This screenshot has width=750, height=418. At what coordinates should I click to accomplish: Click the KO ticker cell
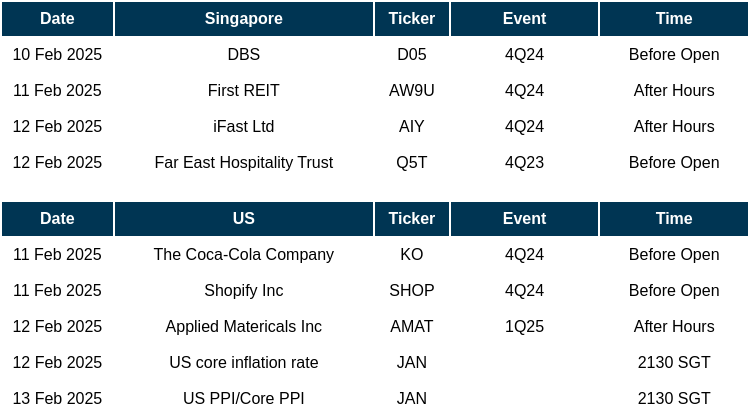pyautogui.click(x=411, y=255)
